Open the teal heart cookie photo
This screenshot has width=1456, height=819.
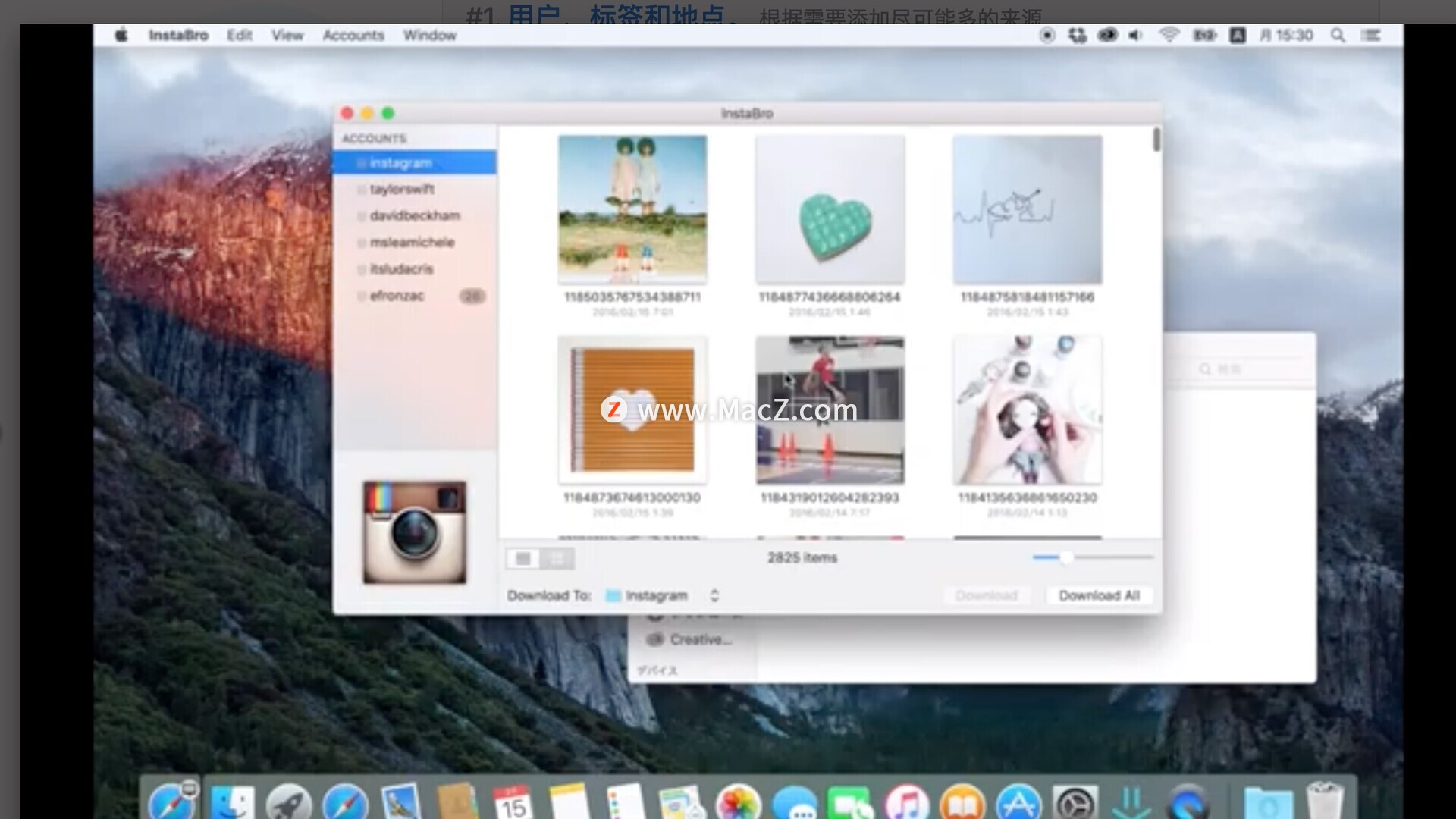(x=830, y=209)
